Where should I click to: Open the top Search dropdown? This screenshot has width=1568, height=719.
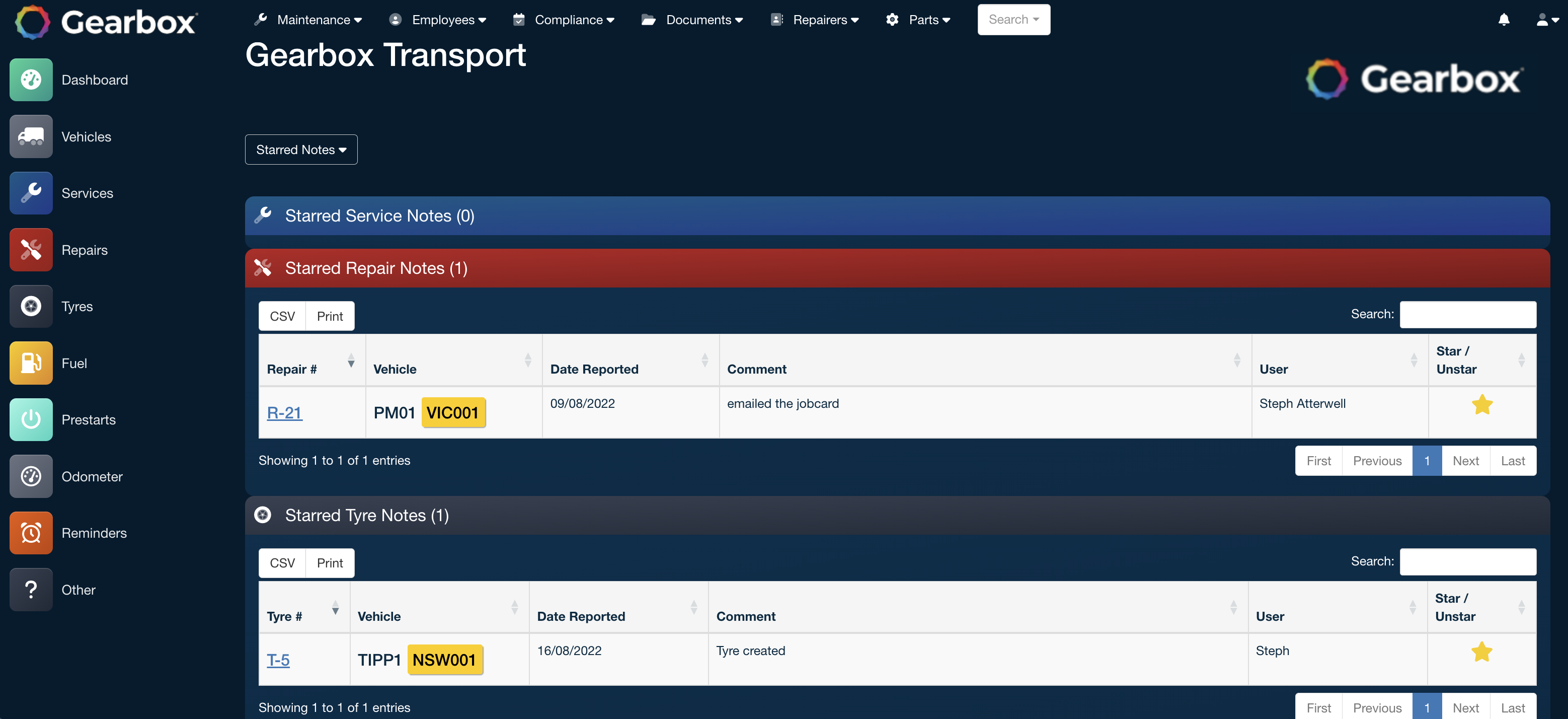[x=1013, y=20]
